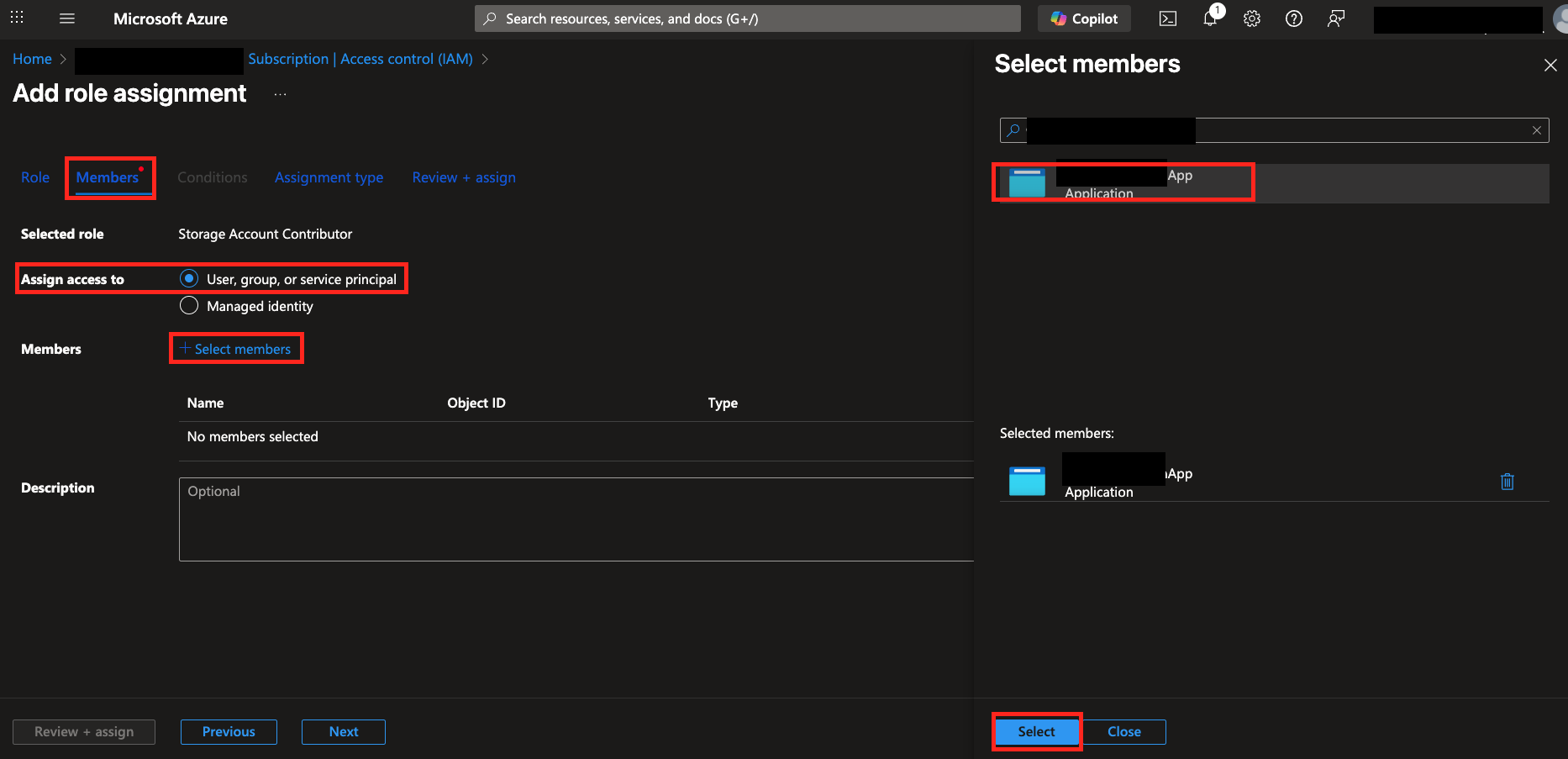Click the Select members search field
Screen dimensions: 1568x759
point(1274,130)
